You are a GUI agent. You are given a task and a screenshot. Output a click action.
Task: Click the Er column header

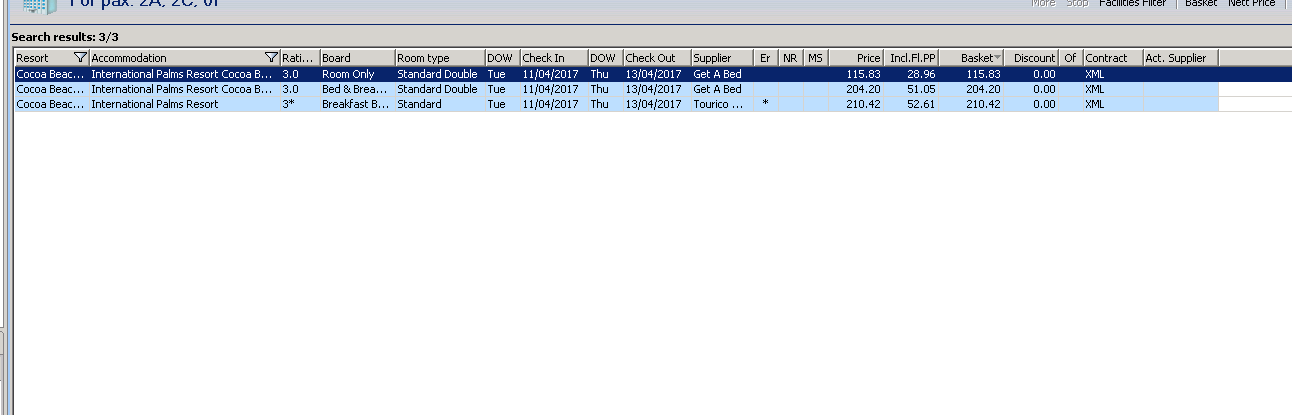pyautogui.click(x=766, y=58)
